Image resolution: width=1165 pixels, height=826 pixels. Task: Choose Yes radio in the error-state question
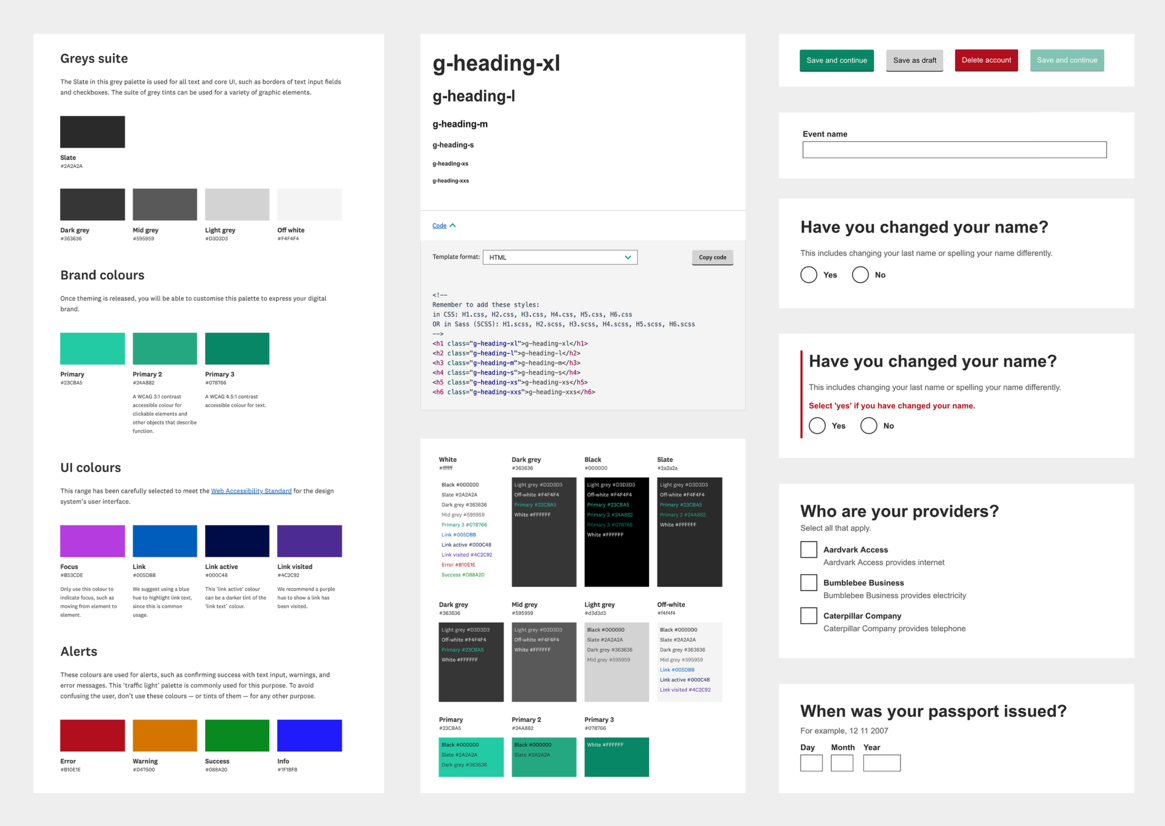[x=817, y=426]
